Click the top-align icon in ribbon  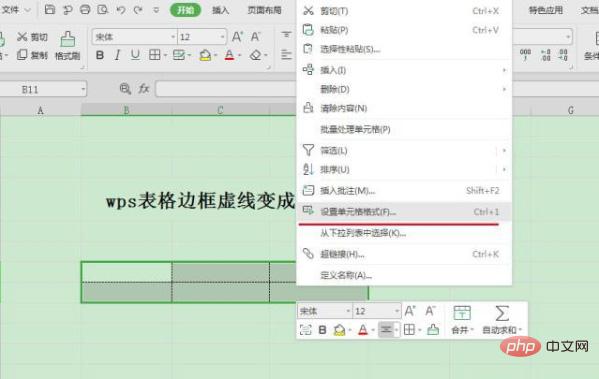click(x=287, y=35)
